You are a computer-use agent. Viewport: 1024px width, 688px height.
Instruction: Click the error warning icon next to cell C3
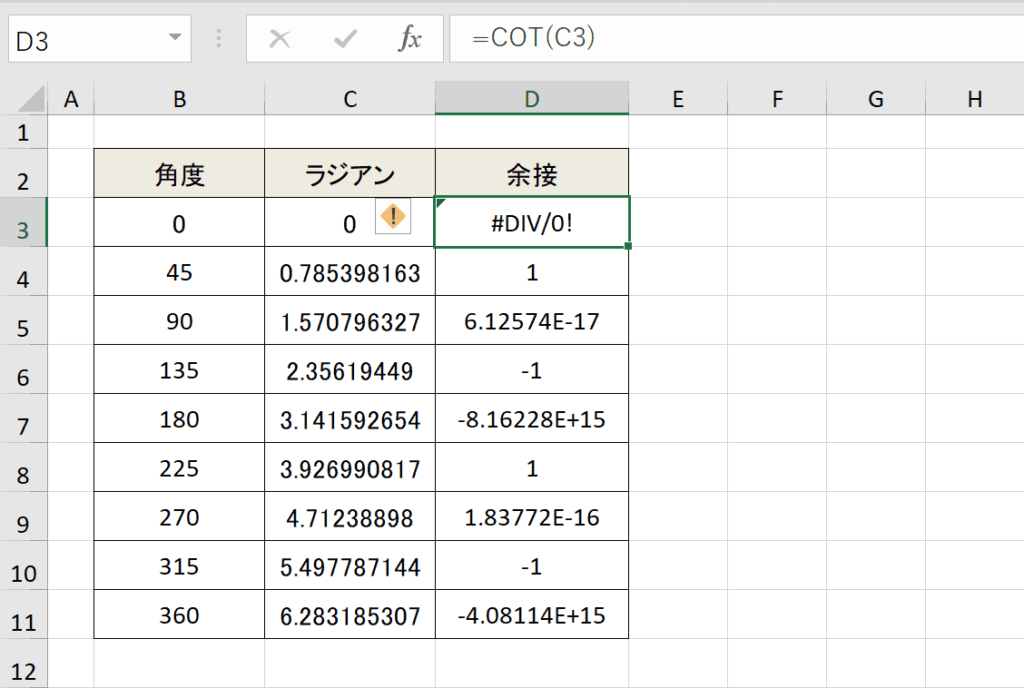392,216
